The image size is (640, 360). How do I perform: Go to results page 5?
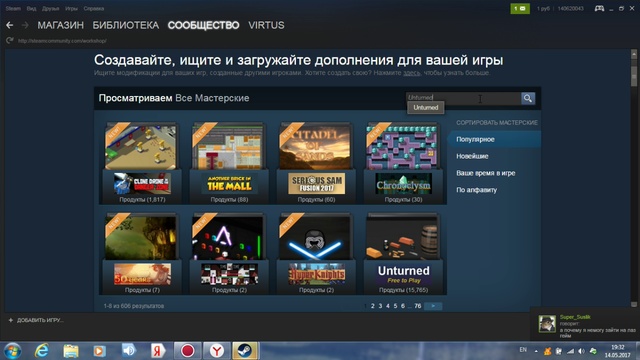395,306
